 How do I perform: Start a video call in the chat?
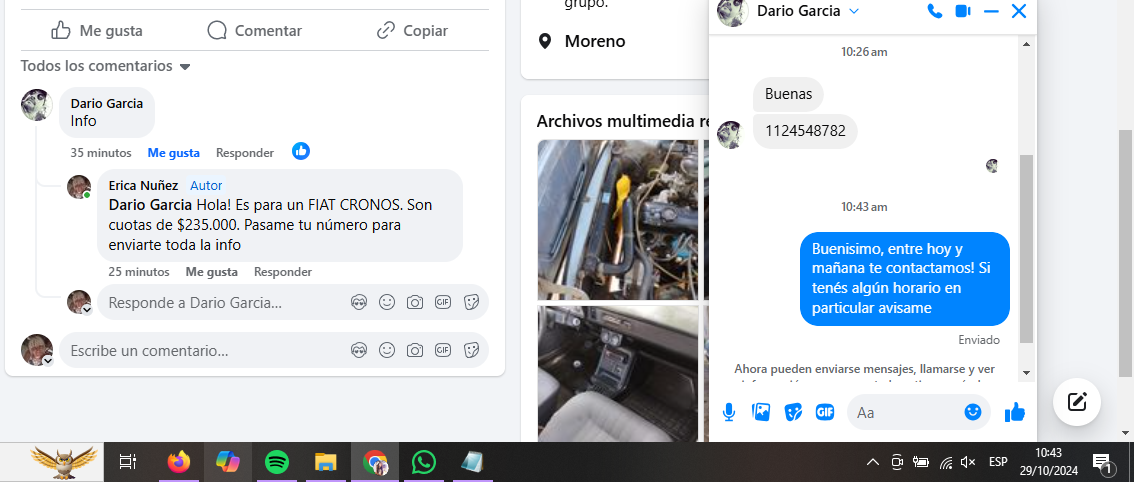[963, 11]
